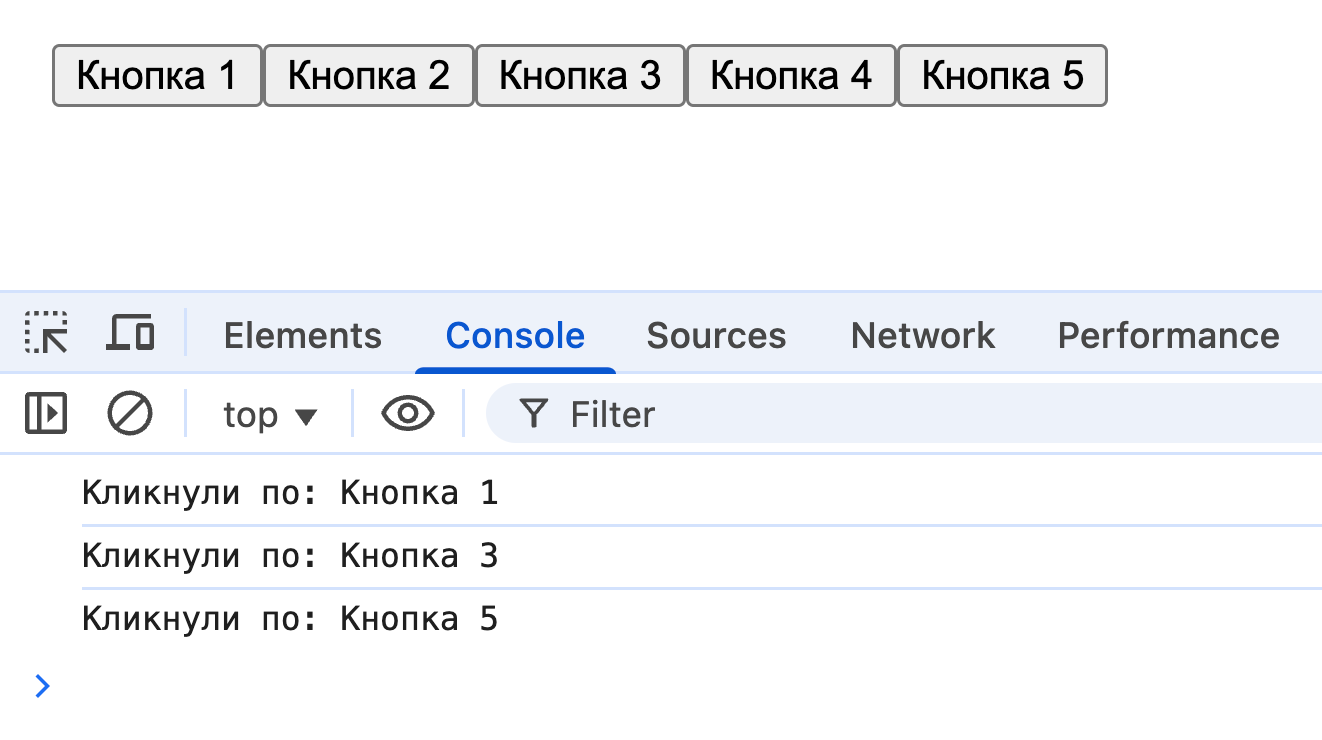Clear the console with the ban icon
This screenshot has height=740, width=1322.
click(x=130, y=413)
